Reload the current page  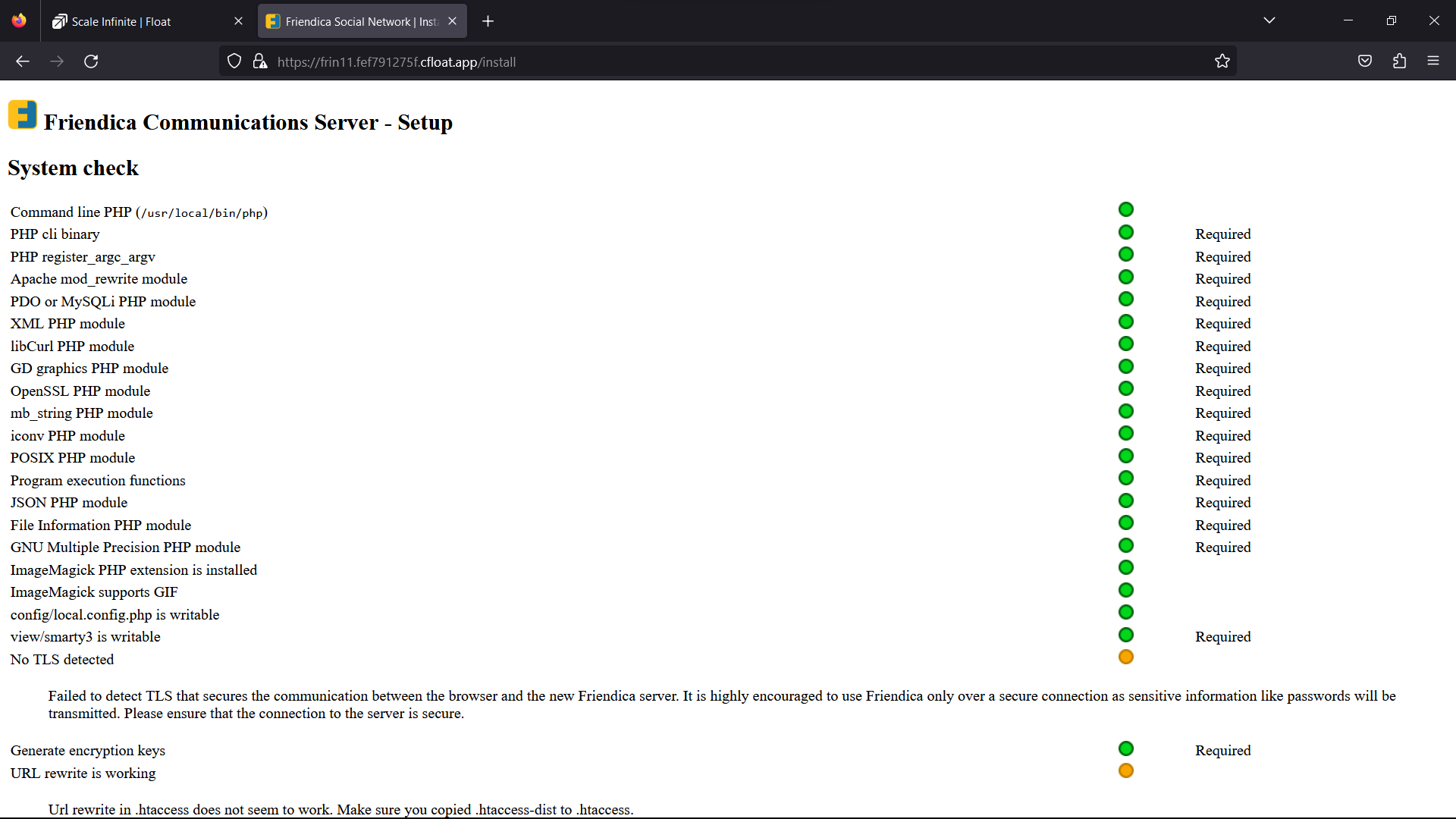point(91,61)
